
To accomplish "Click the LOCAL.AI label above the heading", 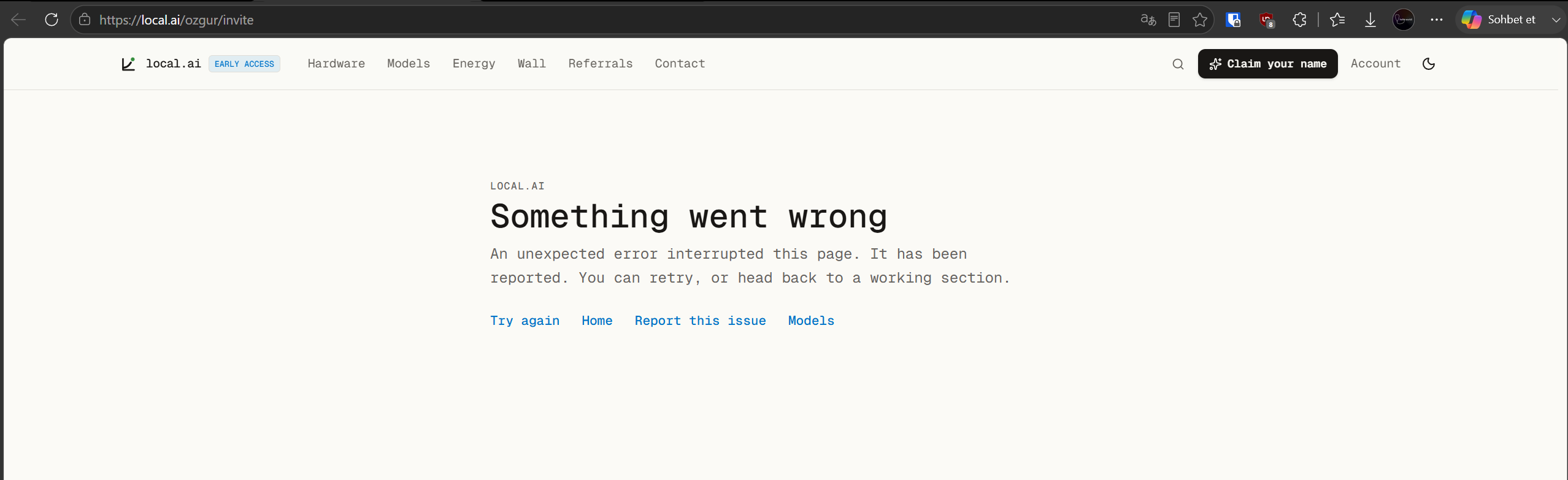I will pos(517,186).
